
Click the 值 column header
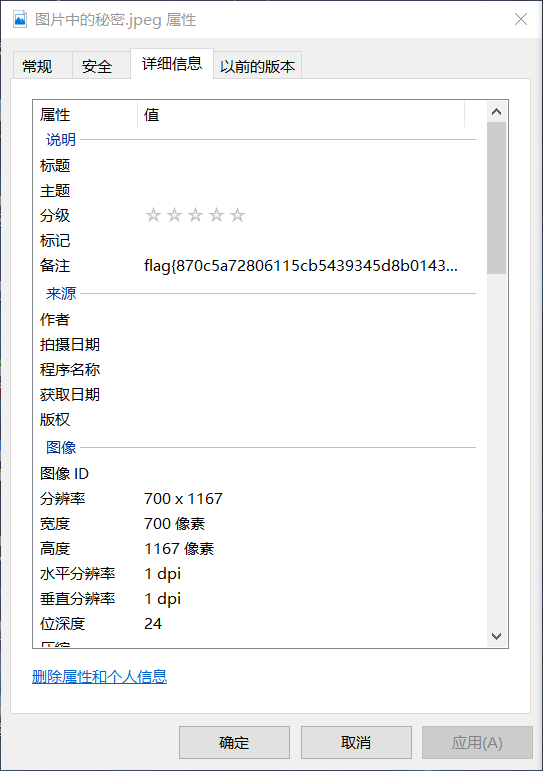[301, 115]
